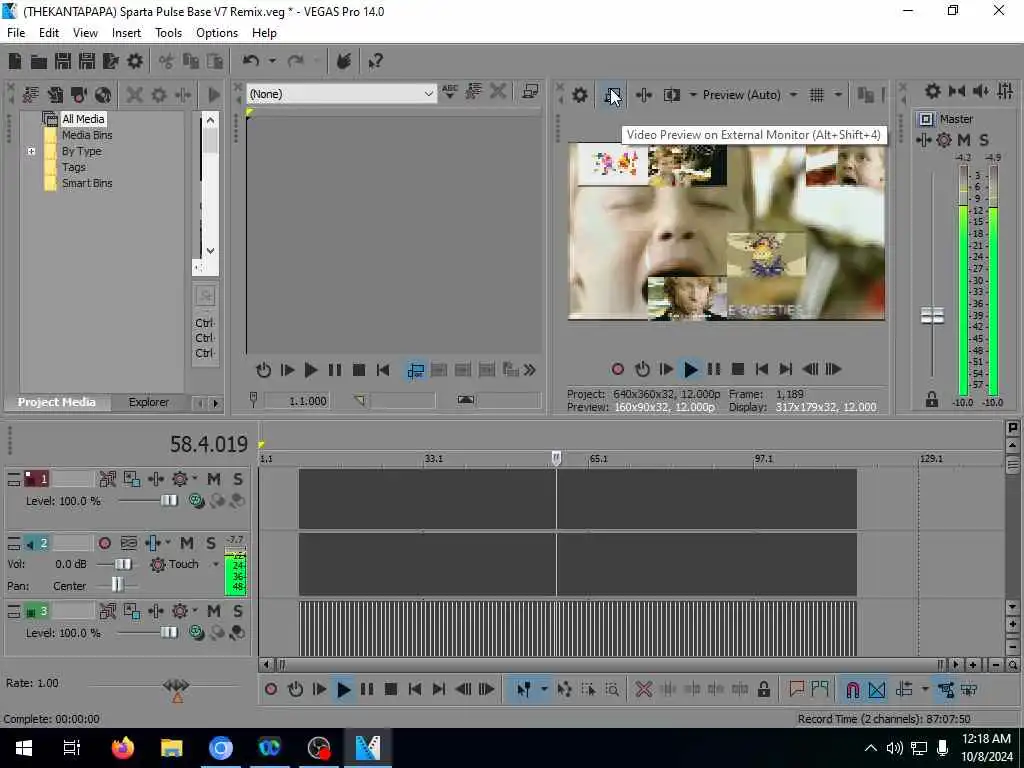This screenshot has width=1024, height=768.
Task: Open the Edit menu
Action: pyautogui.click(x=49, y=33)
